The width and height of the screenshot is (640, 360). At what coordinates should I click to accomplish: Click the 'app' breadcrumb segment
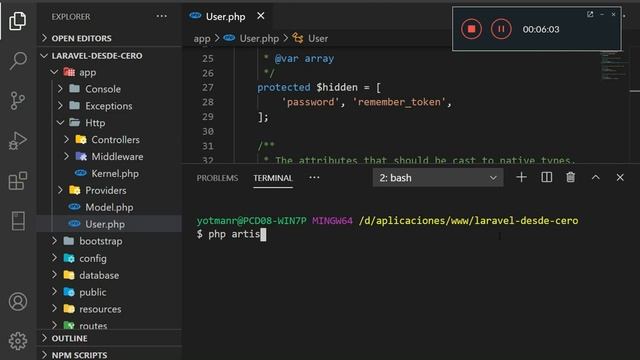point(202,39)
